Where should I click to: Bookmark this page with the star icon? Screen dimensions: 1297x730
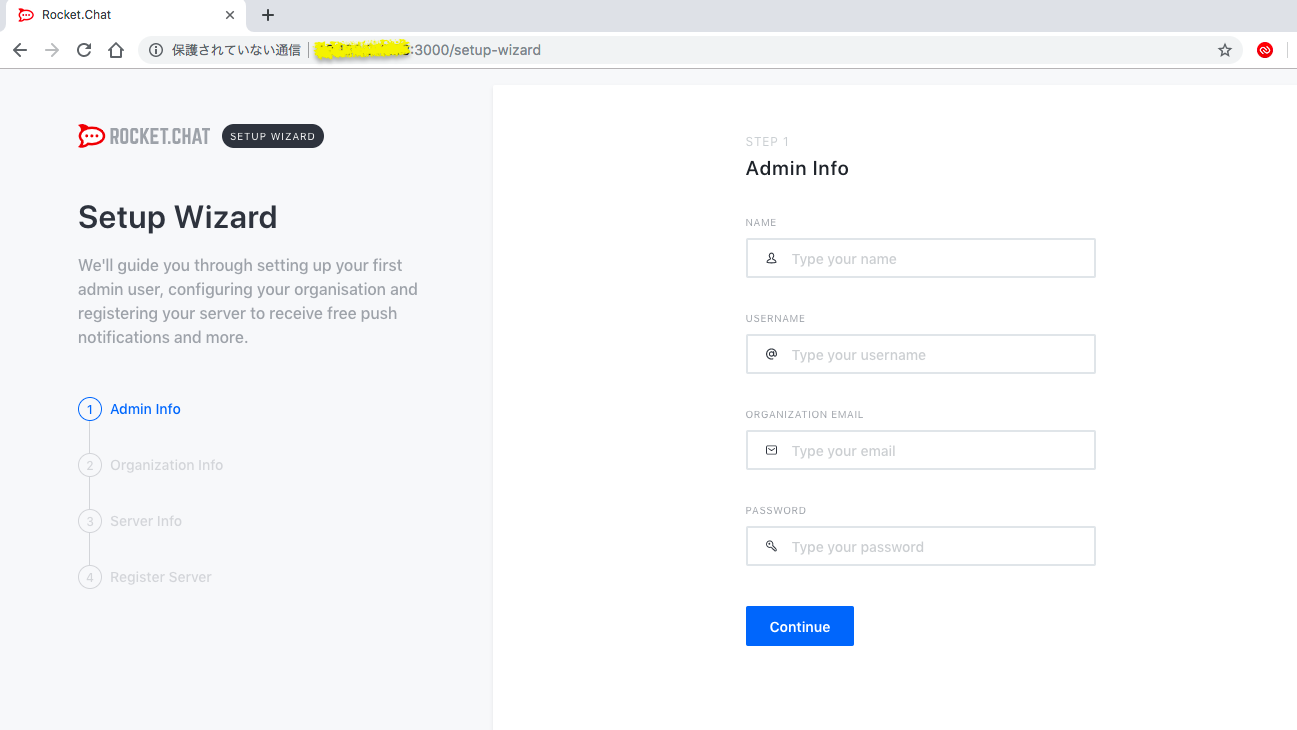[1225, 50]
